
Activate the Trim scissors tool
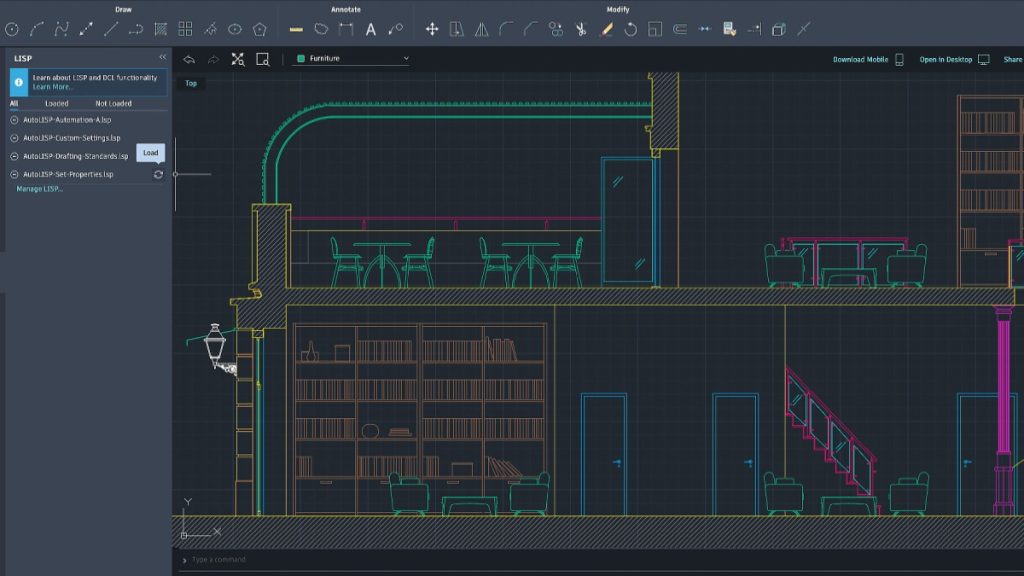coord(580,30)
